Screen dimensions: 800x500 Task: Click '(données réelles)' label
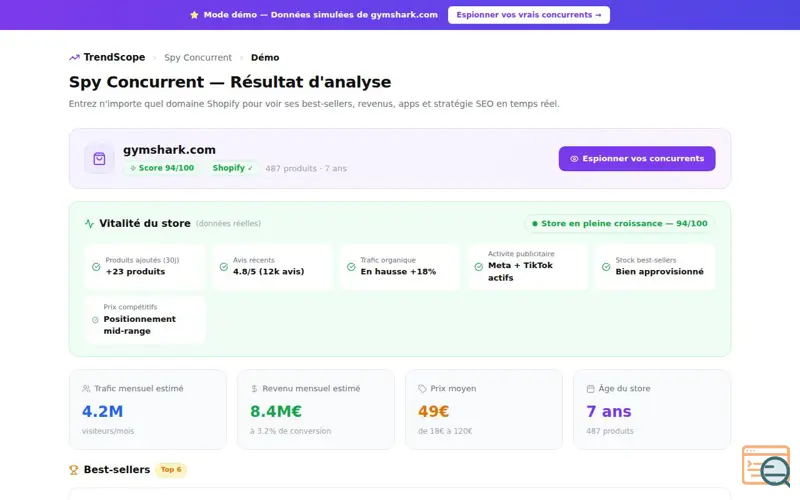228,223
